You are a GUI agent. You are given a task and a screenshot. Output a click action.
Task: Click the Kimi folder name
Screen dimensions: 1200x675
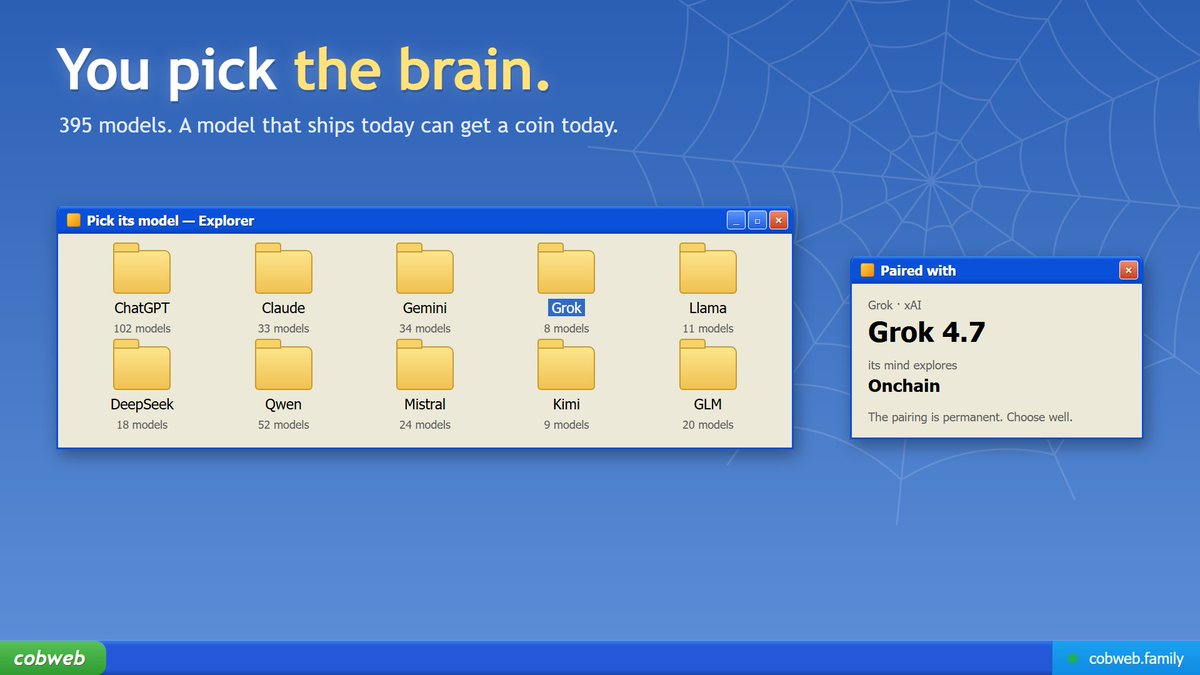[x=566, y=404]
